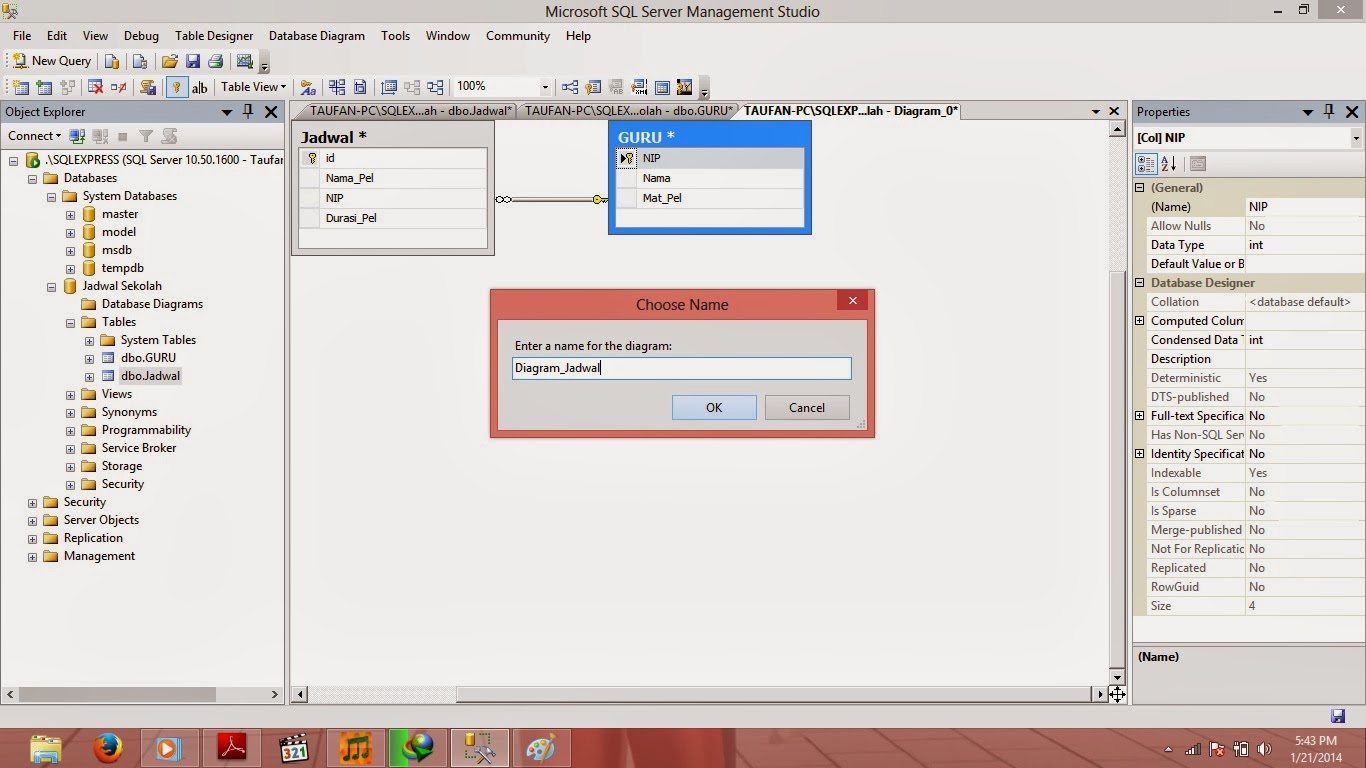Select the Service Broker folder
Screen dimensions: 1366x768
(139, 448)
